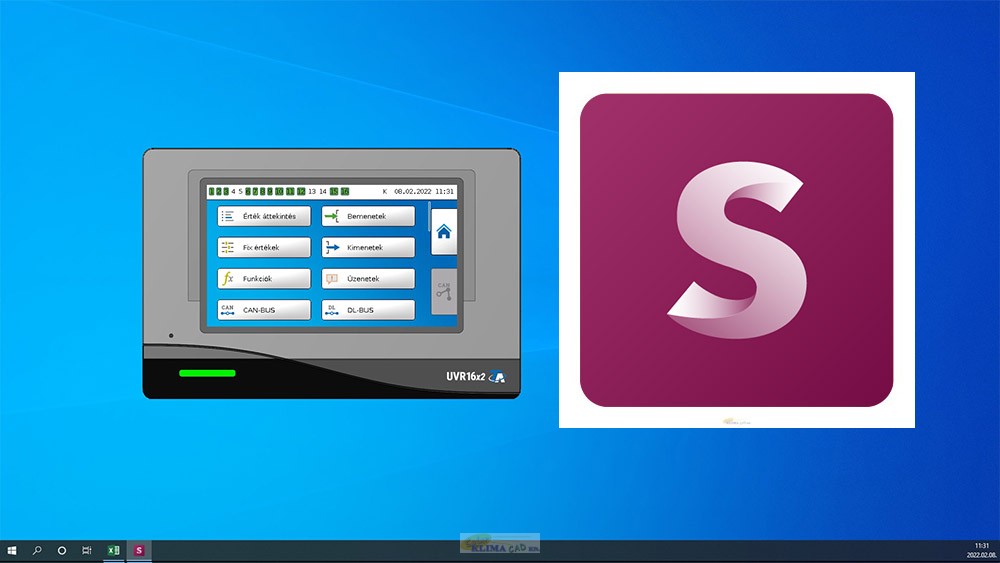1000x563 pixels.
Task: Open the Windows Start menu
Action: 11,550
